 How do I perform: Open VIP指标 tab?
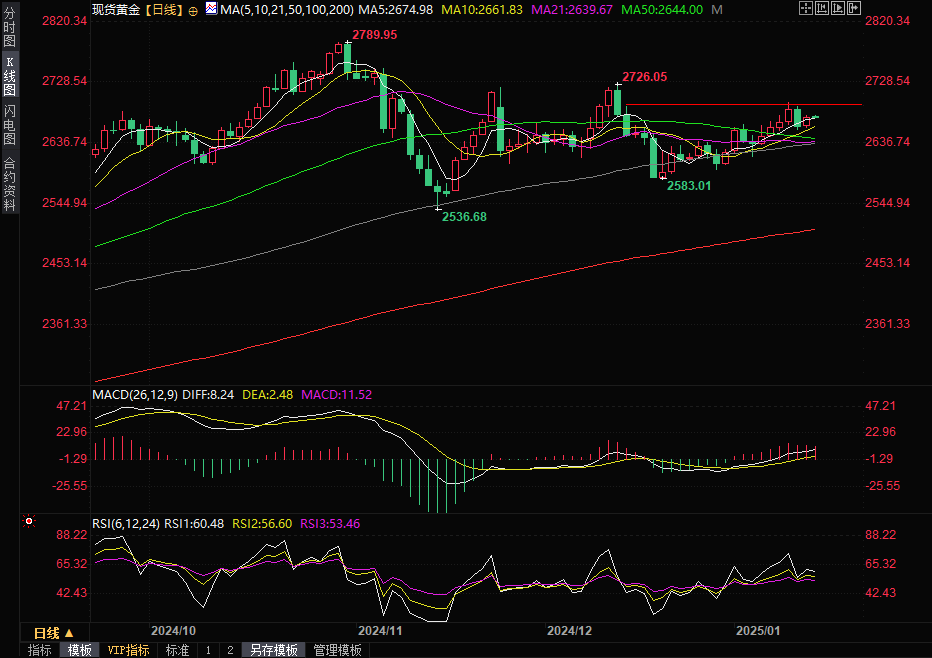coord(128,650)
